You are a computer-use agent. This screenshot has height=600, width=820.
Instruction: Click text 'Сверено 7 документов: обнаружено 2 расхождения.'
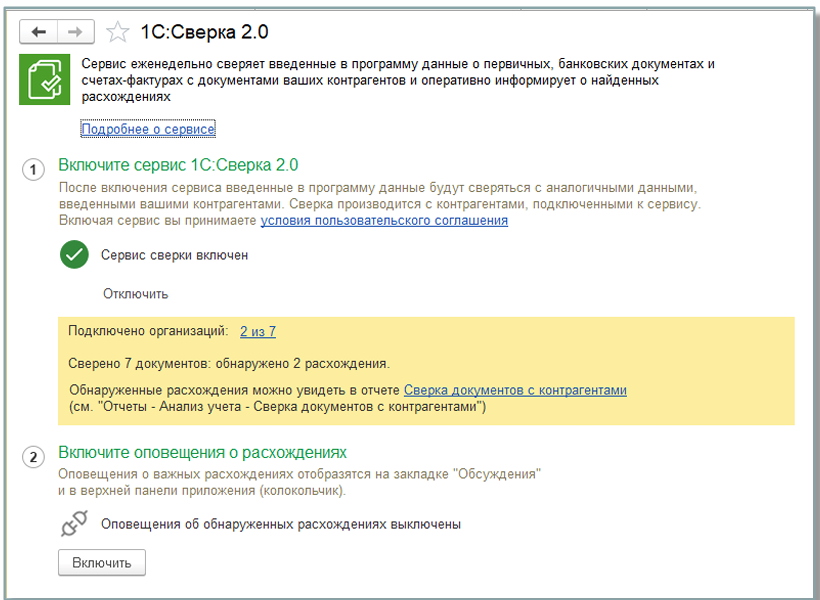tap(229, 364)
